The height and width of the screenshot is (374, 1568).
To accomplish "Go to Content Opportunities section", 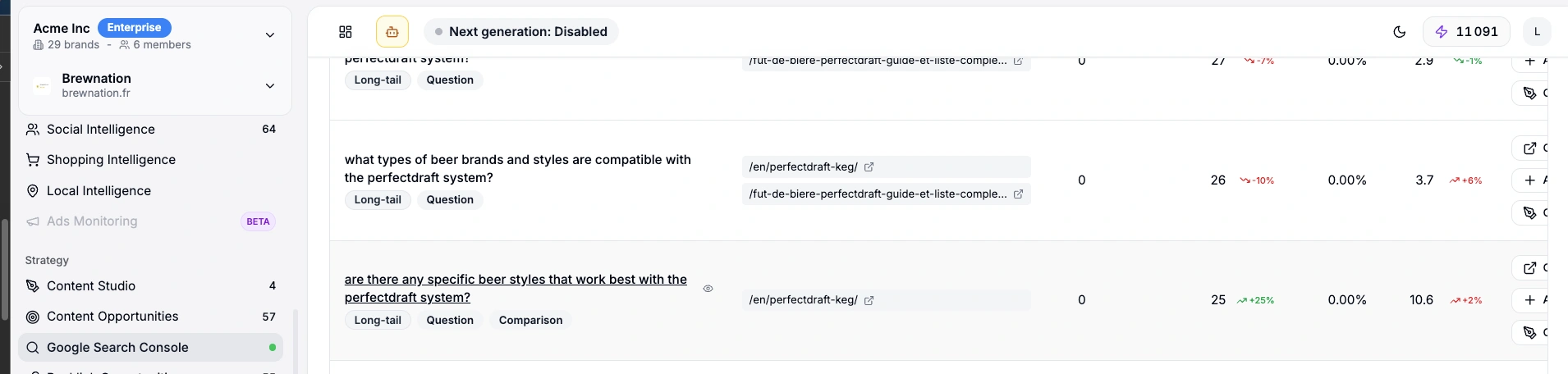I will coord(112,317).
